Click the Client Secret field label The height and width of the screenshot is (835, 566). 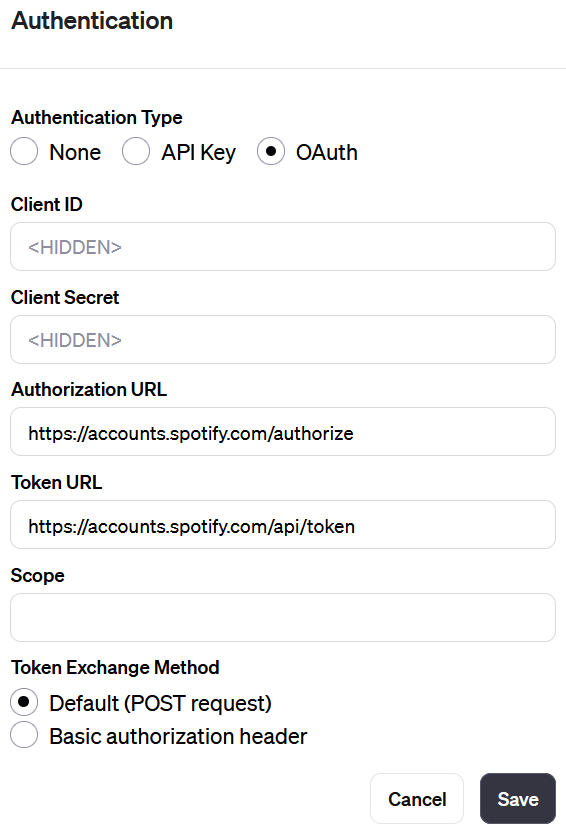point(65,297)
